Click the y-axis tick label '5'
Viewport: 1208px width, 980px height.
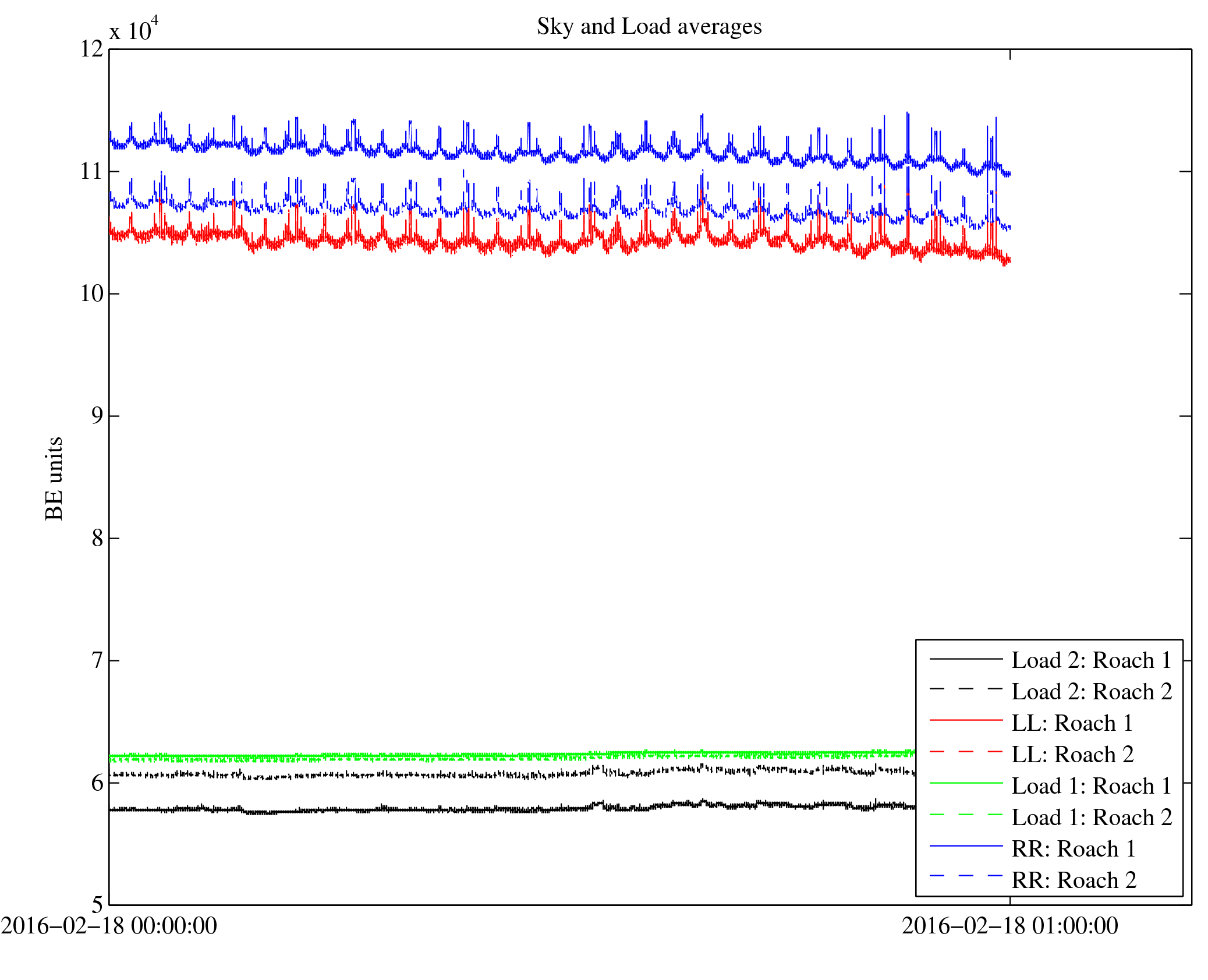98,904
